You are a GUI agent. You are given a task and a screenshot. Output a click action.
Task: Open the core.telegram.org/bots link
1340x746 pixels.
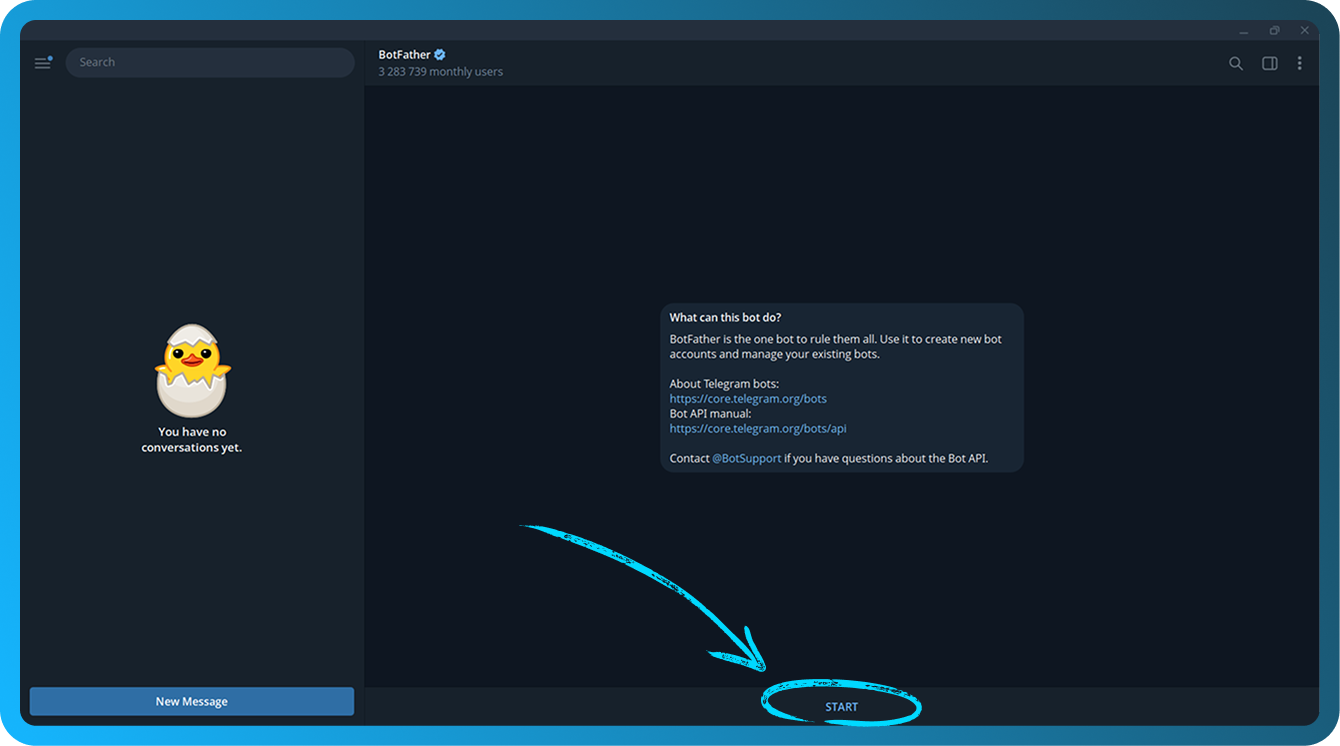click(748, 399)
